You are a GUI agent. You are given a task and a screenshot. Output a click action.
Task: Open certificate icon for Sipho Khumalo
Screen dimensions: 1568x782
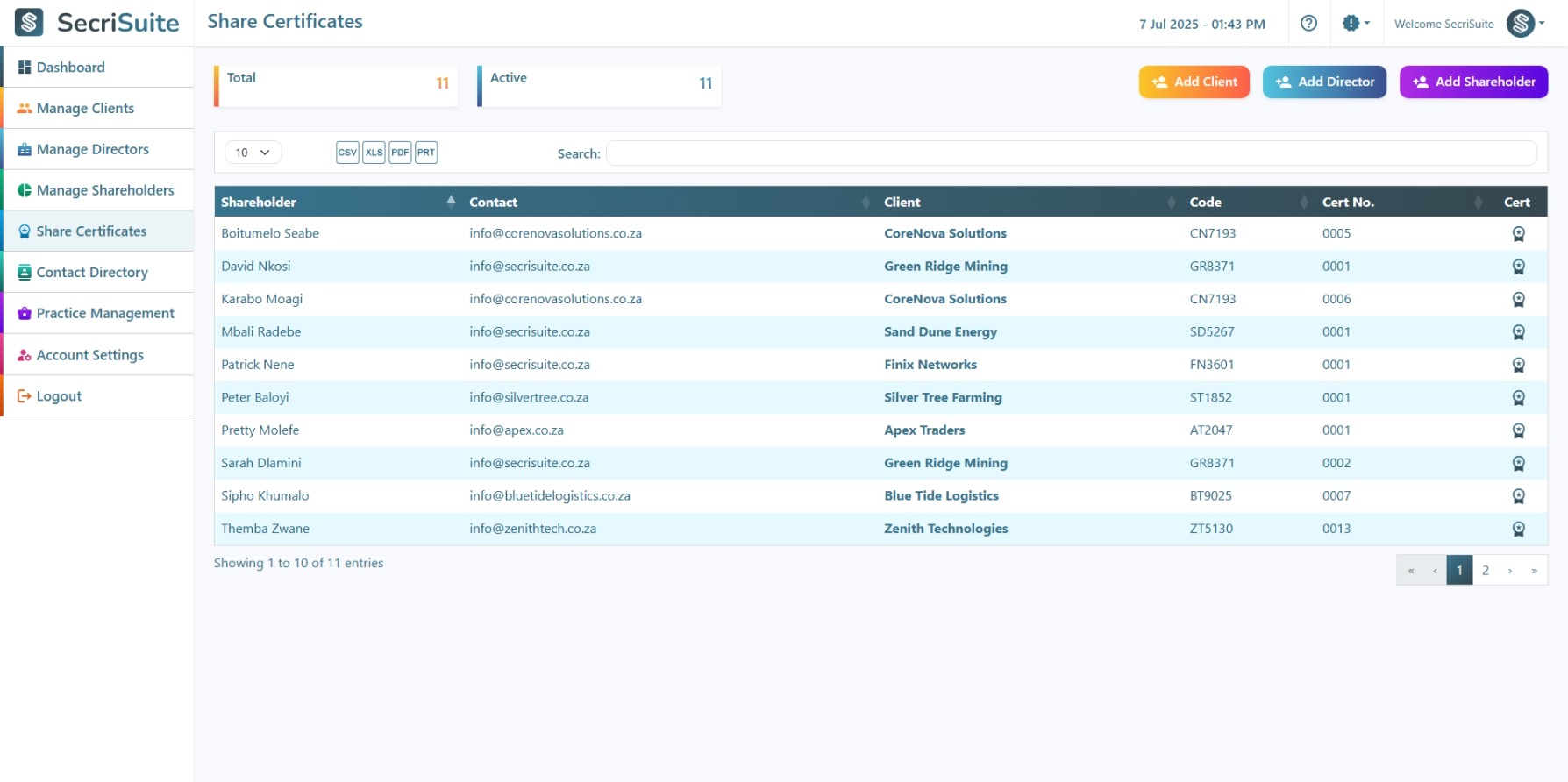[1518, 496]
